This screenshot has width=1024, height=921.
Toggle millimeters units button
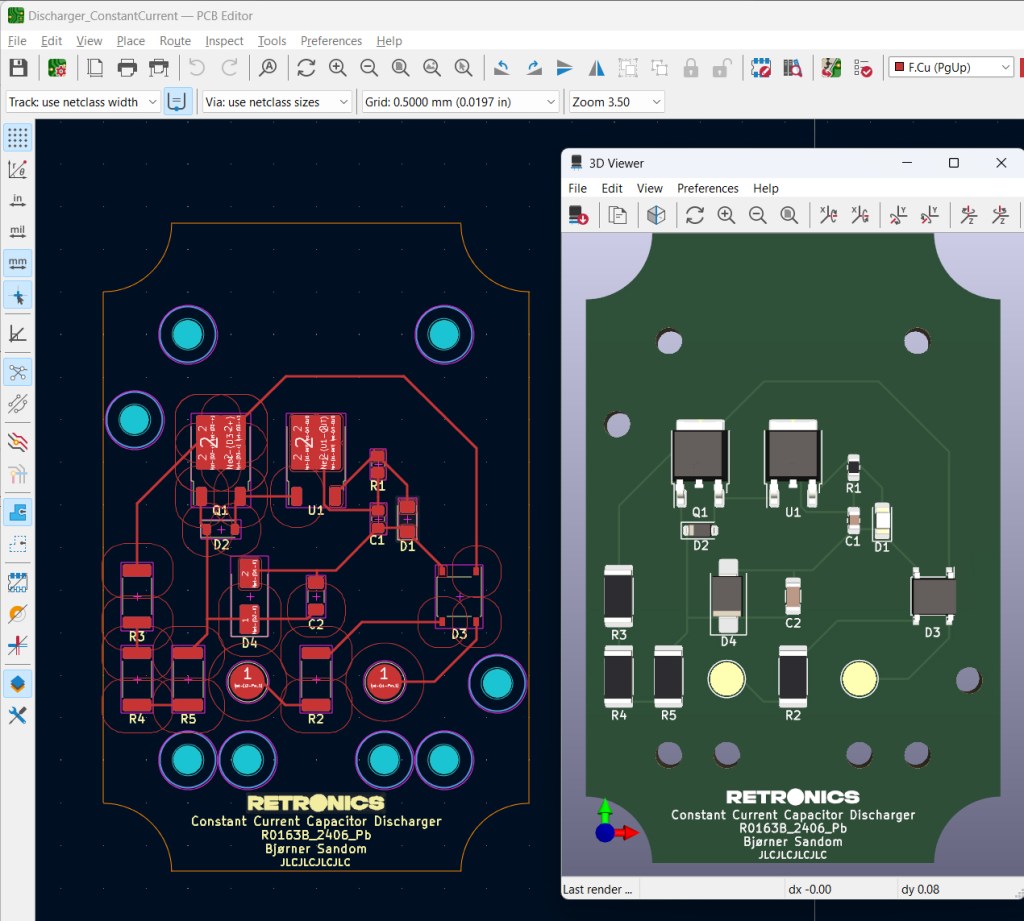(18, 263)
